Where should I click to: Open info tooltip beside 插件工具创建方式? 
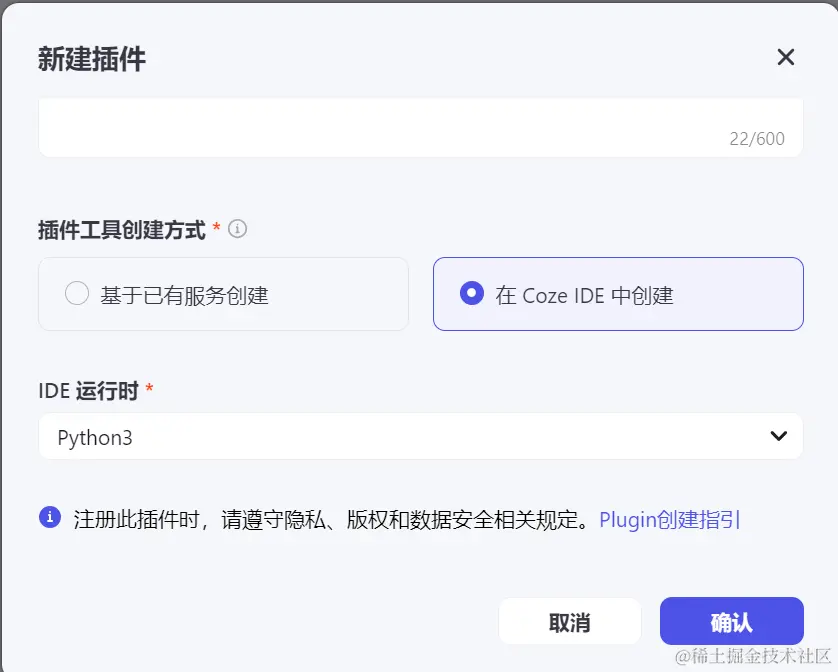pyautogui.click(x=237, y=229)
